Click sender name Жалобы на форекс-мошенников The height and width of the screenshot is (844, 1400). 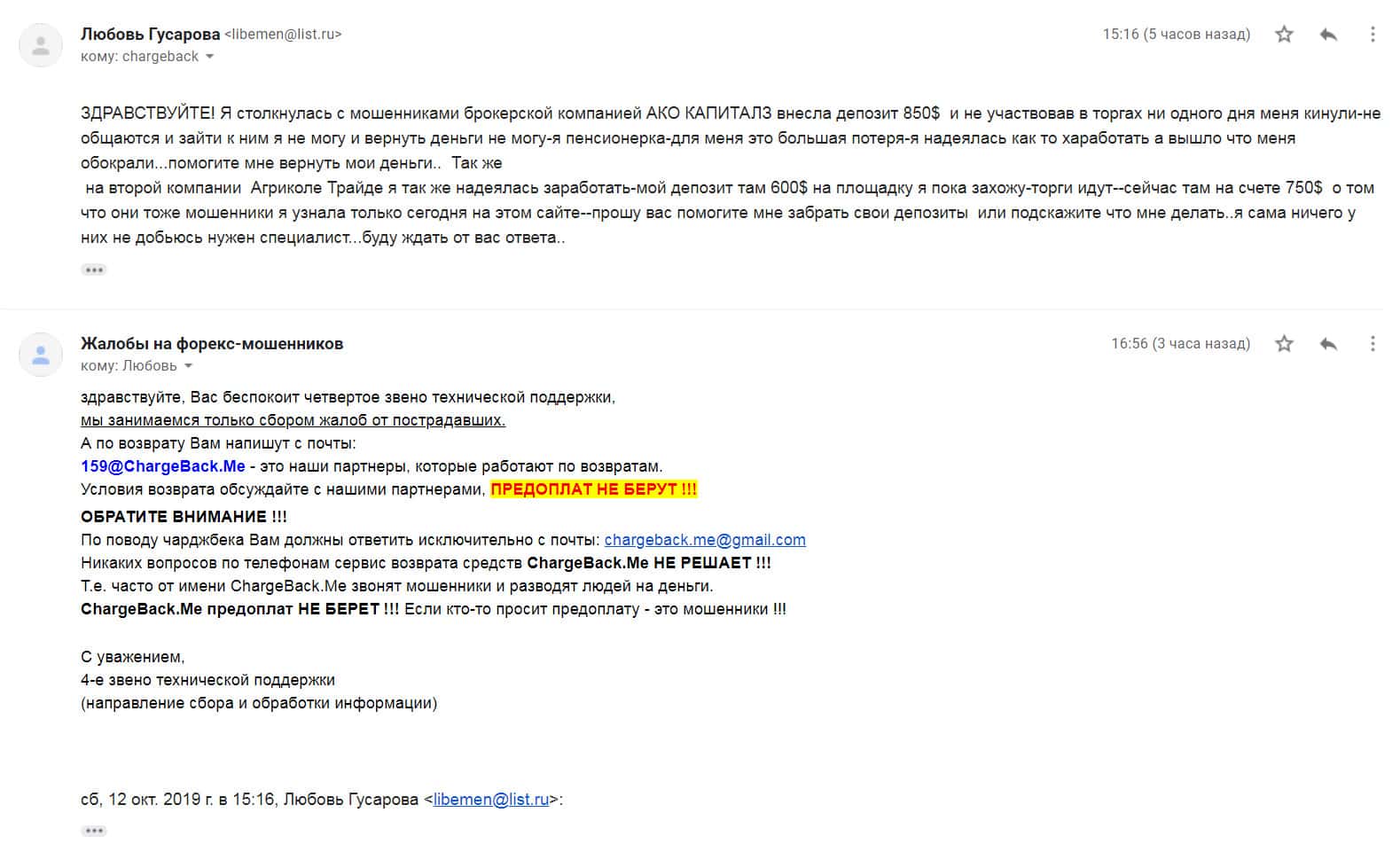click(x=212, y=344)
